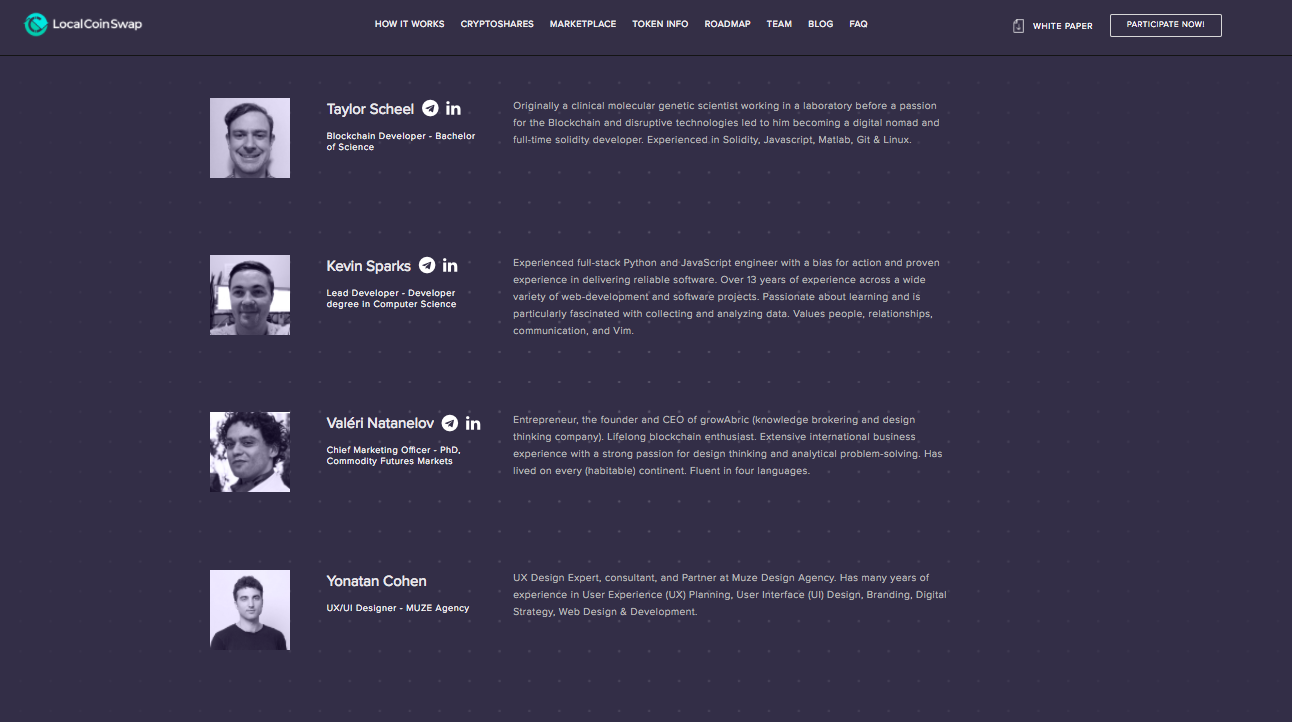1292x722 pixels.
Task: Open Kevin Sparks' Telegram icon
Action: 427,265
